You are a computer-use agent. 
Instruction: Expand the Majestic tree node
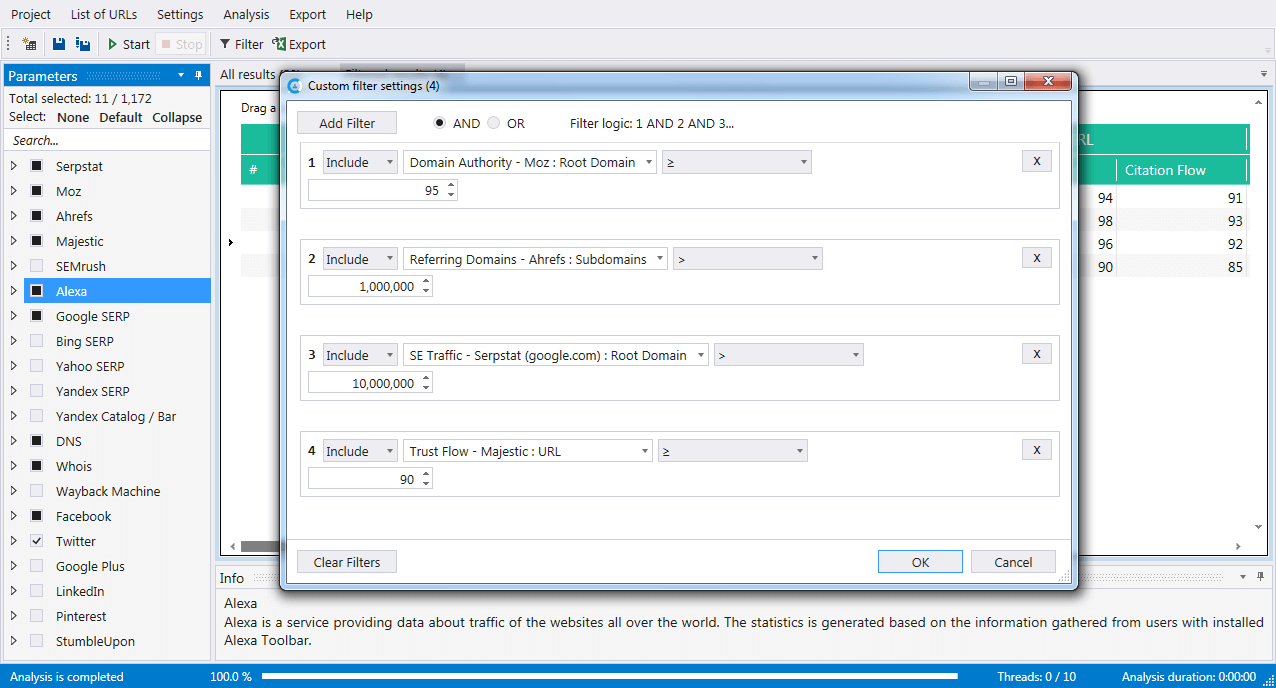(x=14, y=241)
